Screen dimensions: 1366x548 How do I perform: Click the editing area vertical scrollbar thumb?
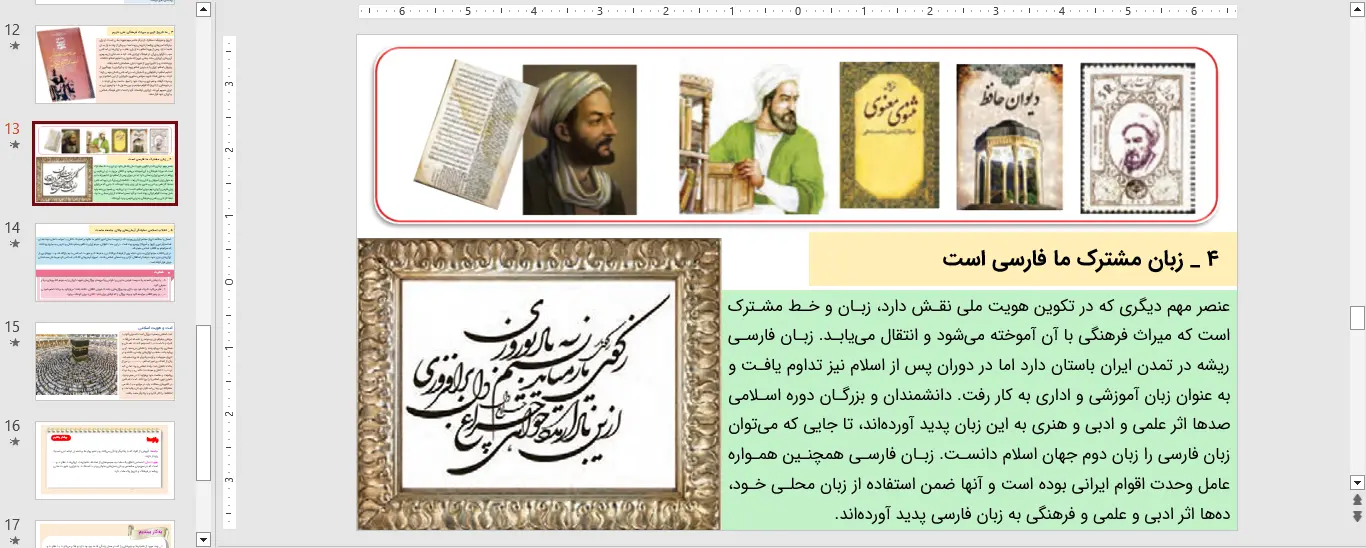1357,318
